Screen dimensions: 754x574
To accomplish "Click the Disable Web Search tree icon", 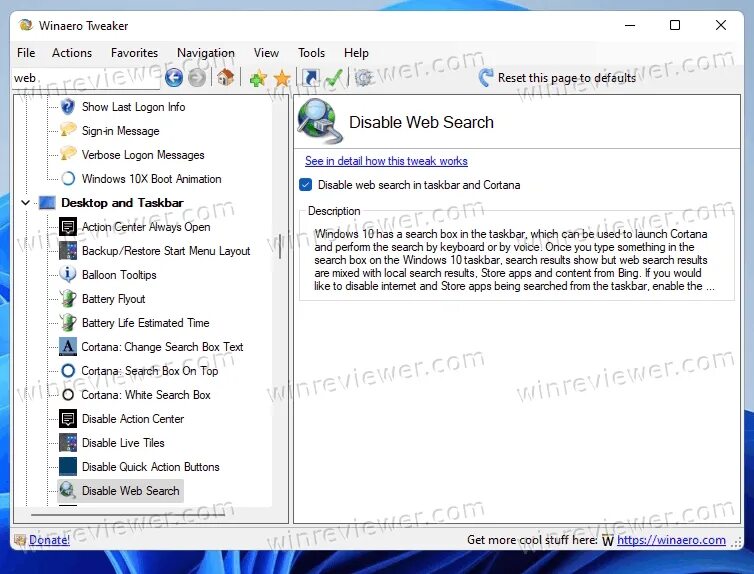I will point(68,490).
